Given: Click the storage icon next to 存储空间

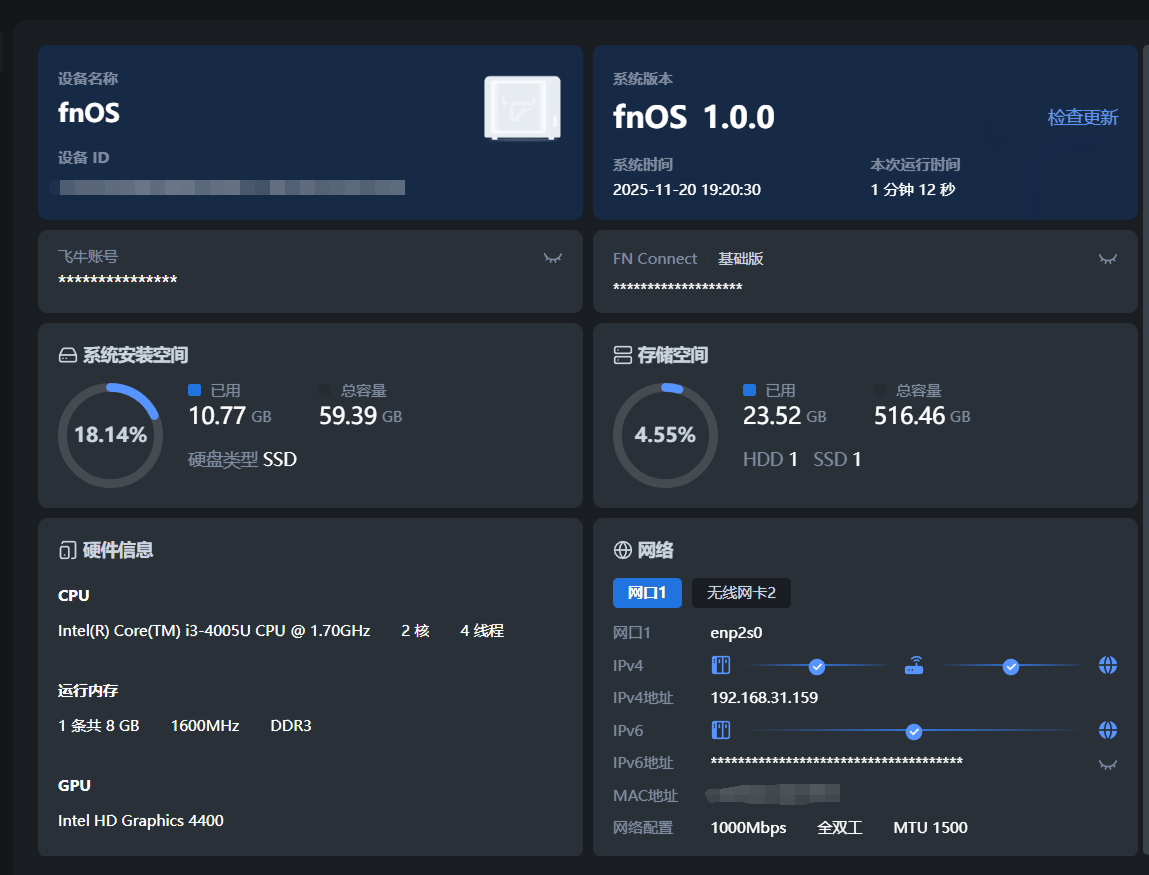Looking at the screenshot, I should [x=622, y=355].
